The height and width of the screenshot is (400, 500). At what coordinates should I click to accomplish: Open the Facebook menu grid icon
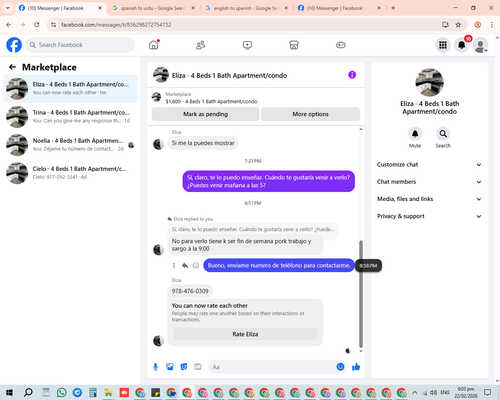coord(443,45)
